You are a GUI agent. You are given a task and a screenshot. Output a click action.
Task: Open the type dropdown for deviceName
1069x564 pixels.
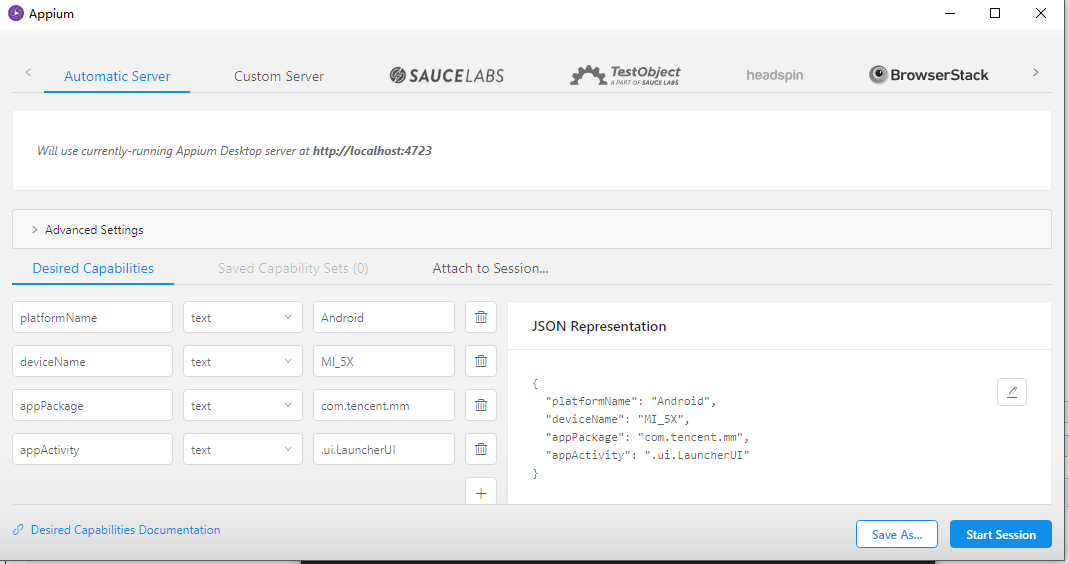coord(243,361)
